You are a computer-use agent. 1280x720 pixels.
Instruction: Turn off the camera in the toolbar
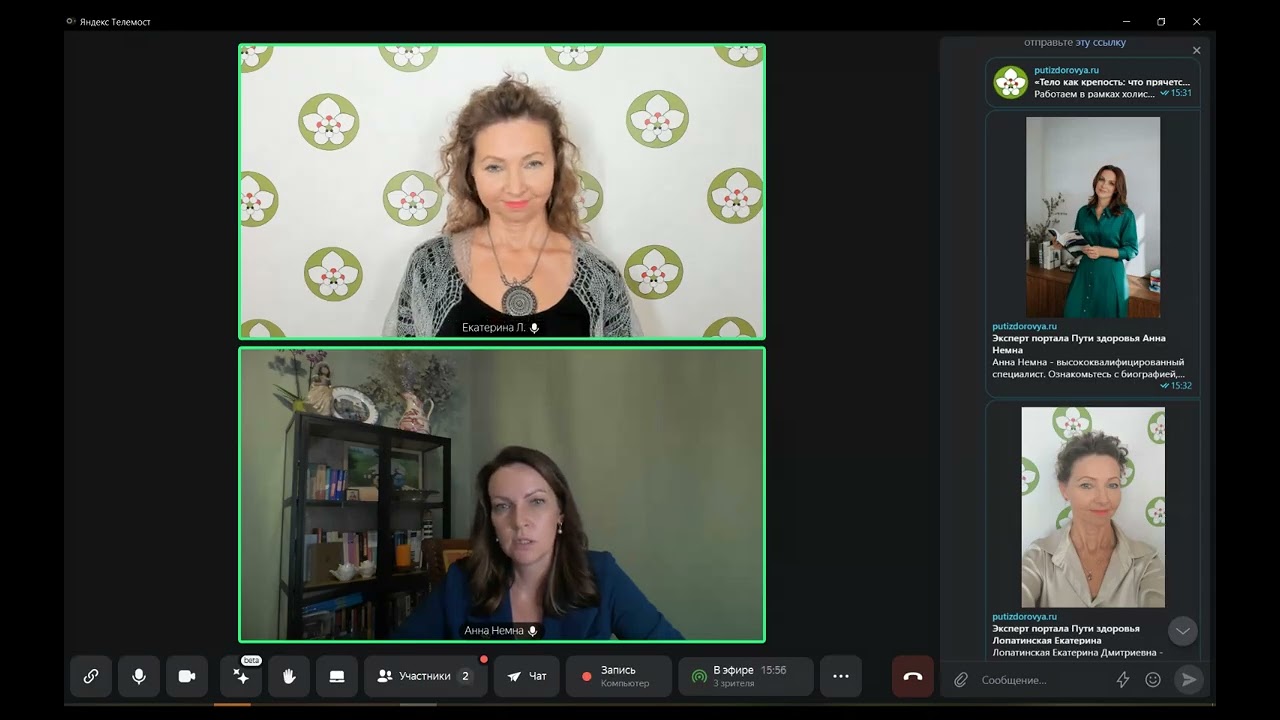187,676
